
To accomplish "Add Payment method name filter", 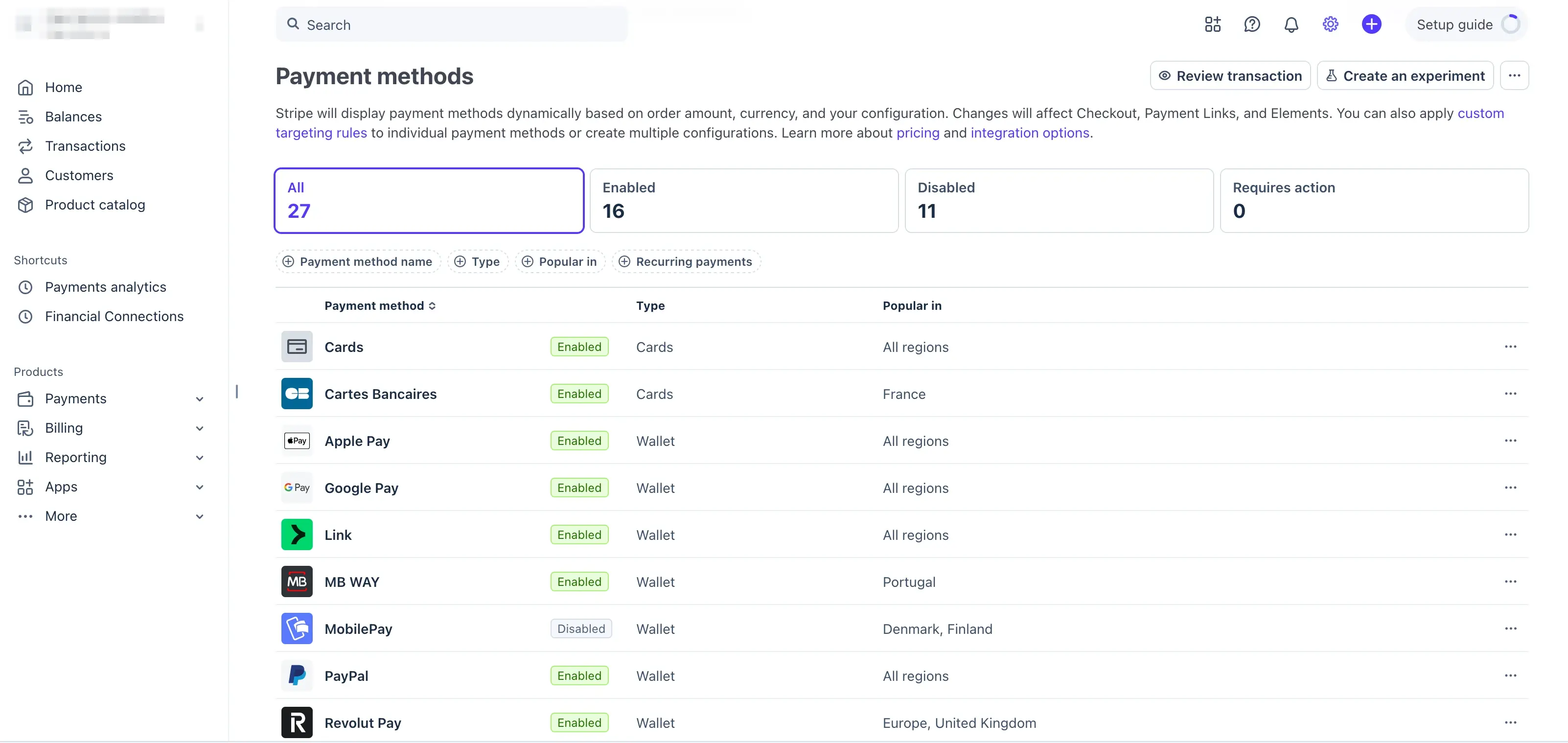I will [x=357, y=261].
